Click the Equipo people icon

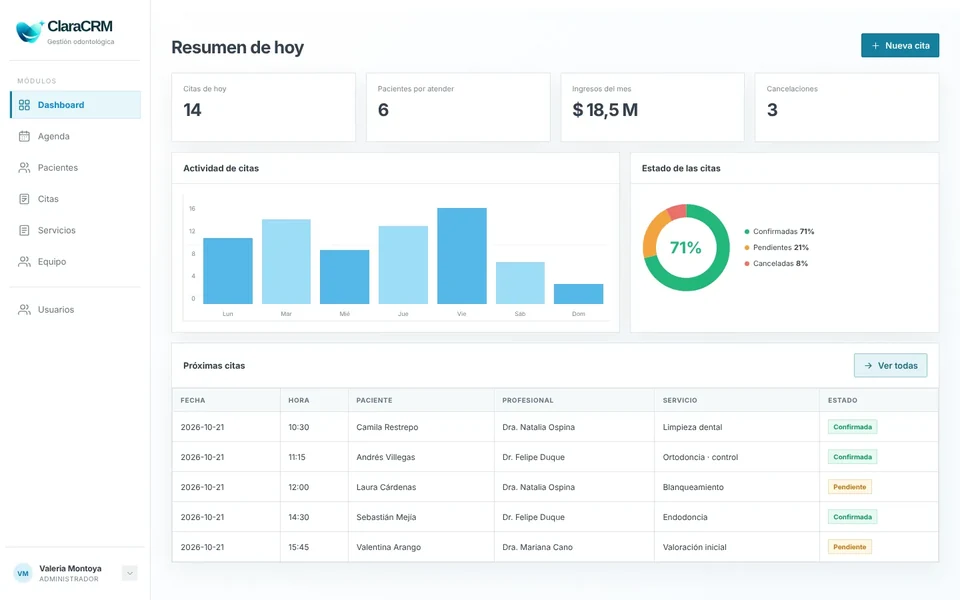pyautogui.click(x=24, y=261)
